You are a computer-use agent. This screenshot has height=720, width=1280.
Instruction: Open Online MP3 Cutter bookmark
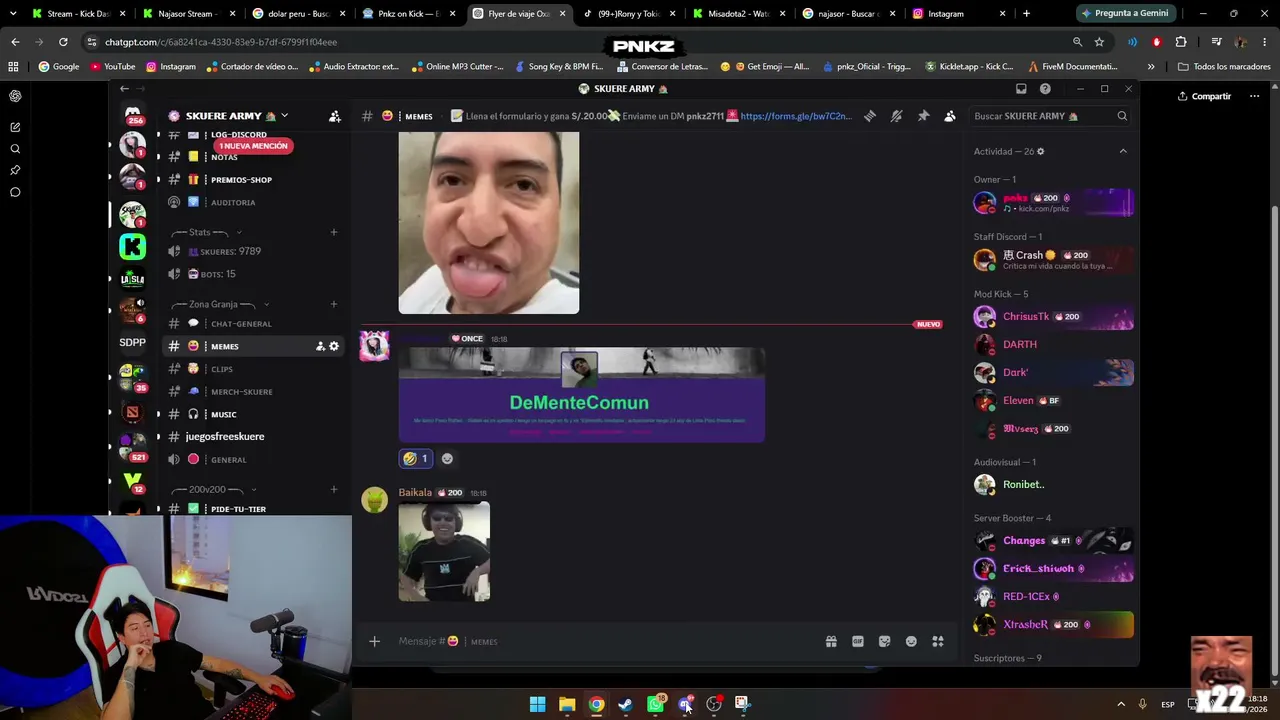coord(456,67)
